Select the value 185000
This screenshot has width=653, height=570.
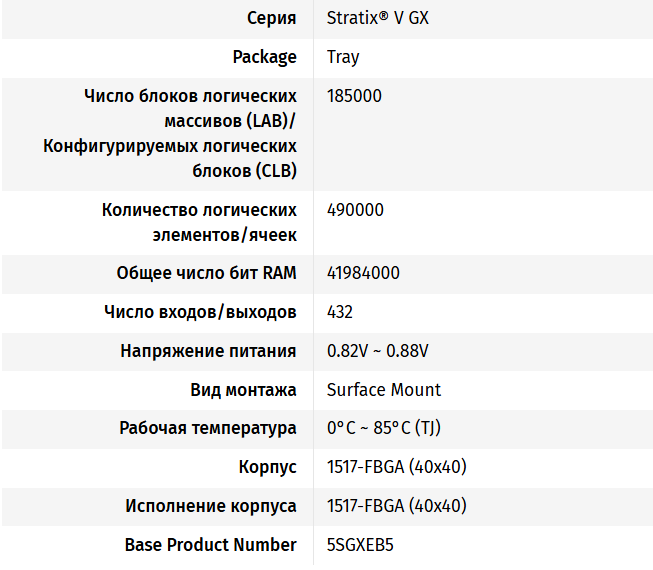click(x=354, y=96)
